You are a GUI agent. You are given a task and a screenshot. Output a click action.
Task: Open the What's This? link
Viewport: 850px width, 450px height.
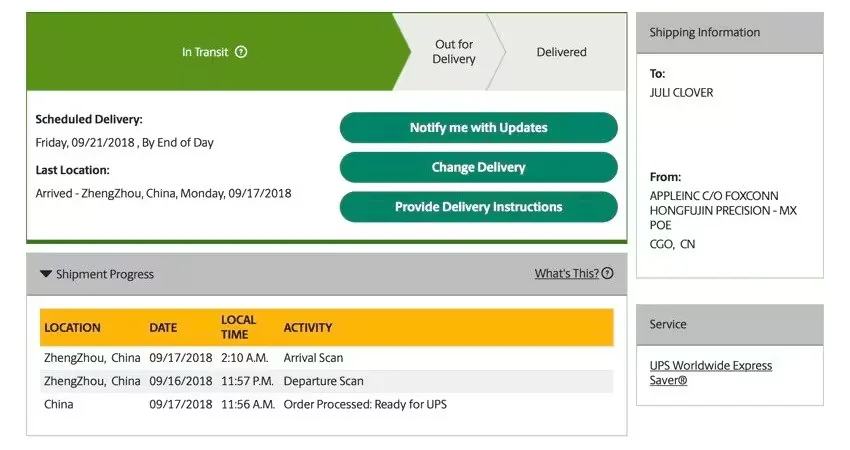[566, 274]
